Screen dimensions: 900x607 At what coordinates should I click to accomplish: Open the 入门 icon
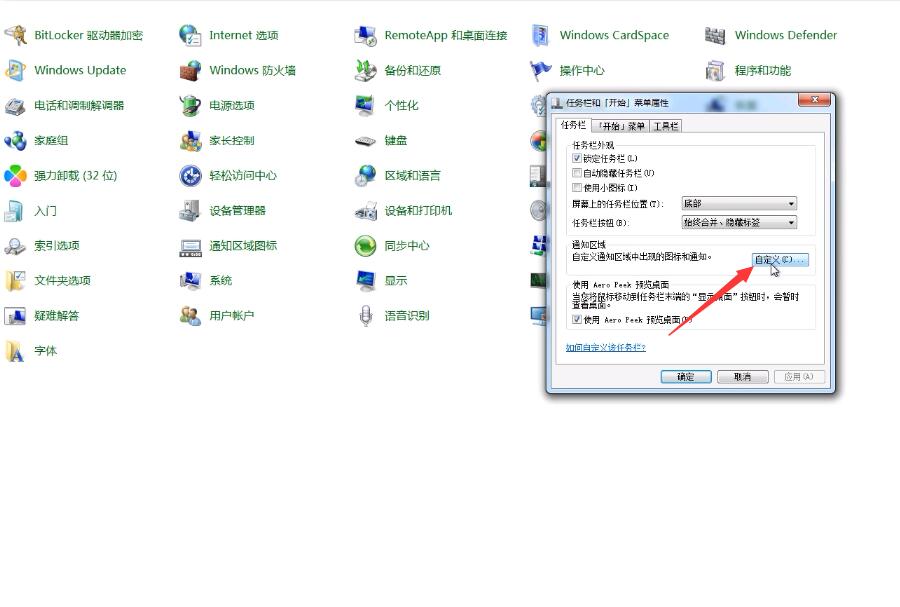point(15,211)
